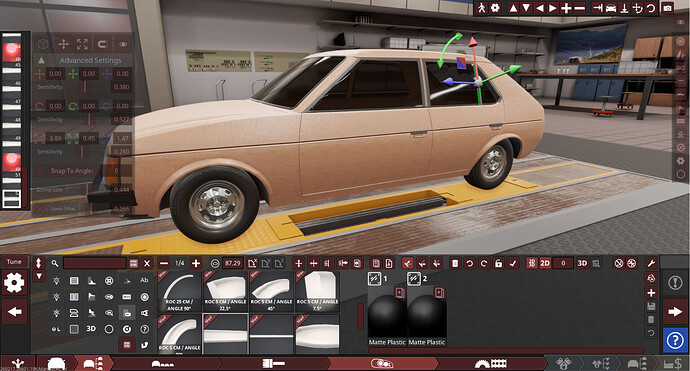Select material slot 1 icon

374,278
